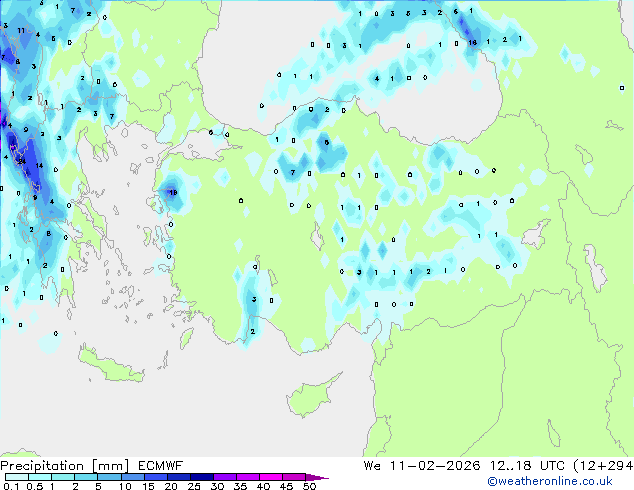Select the "30" legend tick label
The height and width of the screenshot is (490, 634).
[217, 486]
